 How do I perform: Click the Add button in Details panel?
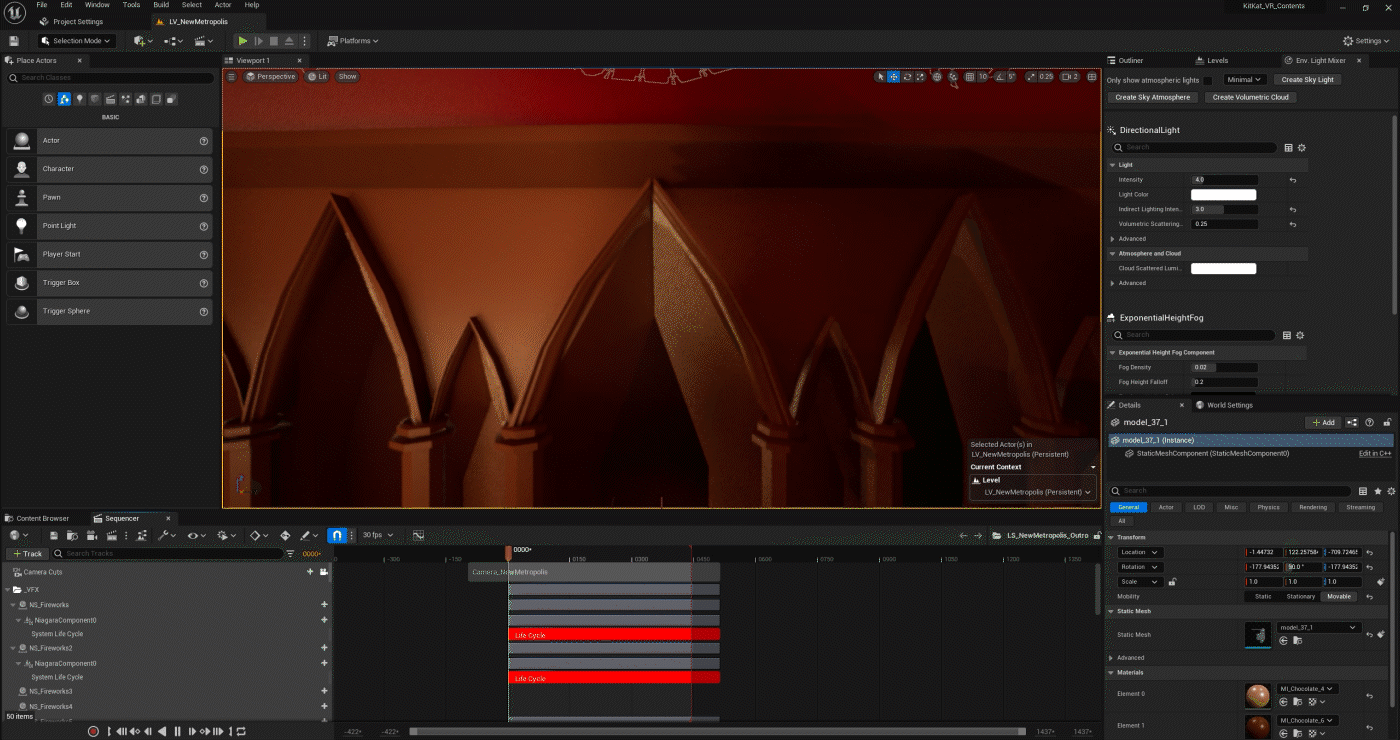click(x=1323, y=422)
